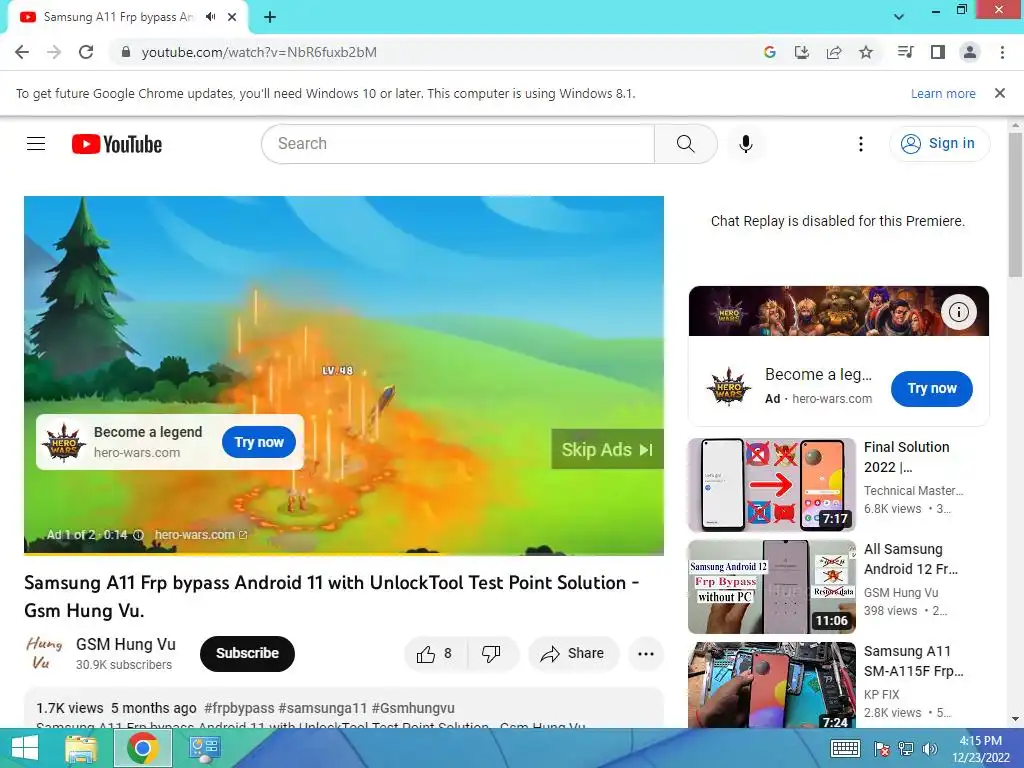Go back to previous page
The image size is (1024, 768).
(22, 52)
